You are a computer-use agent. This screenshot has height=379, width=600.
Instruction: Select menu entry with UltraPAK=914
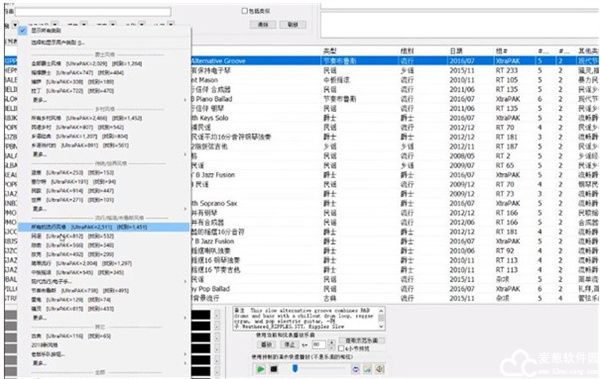click(104, 191)
